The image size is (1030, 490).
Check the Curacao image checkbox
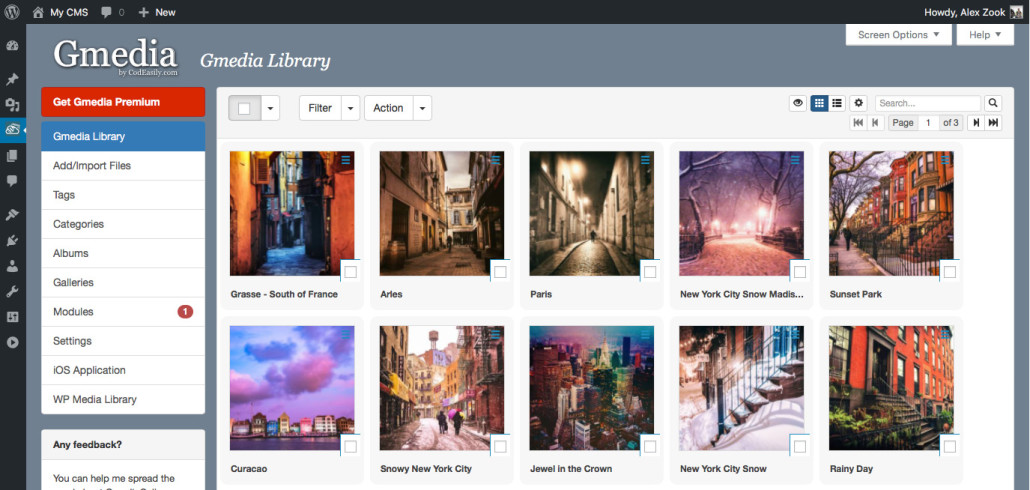350,447
